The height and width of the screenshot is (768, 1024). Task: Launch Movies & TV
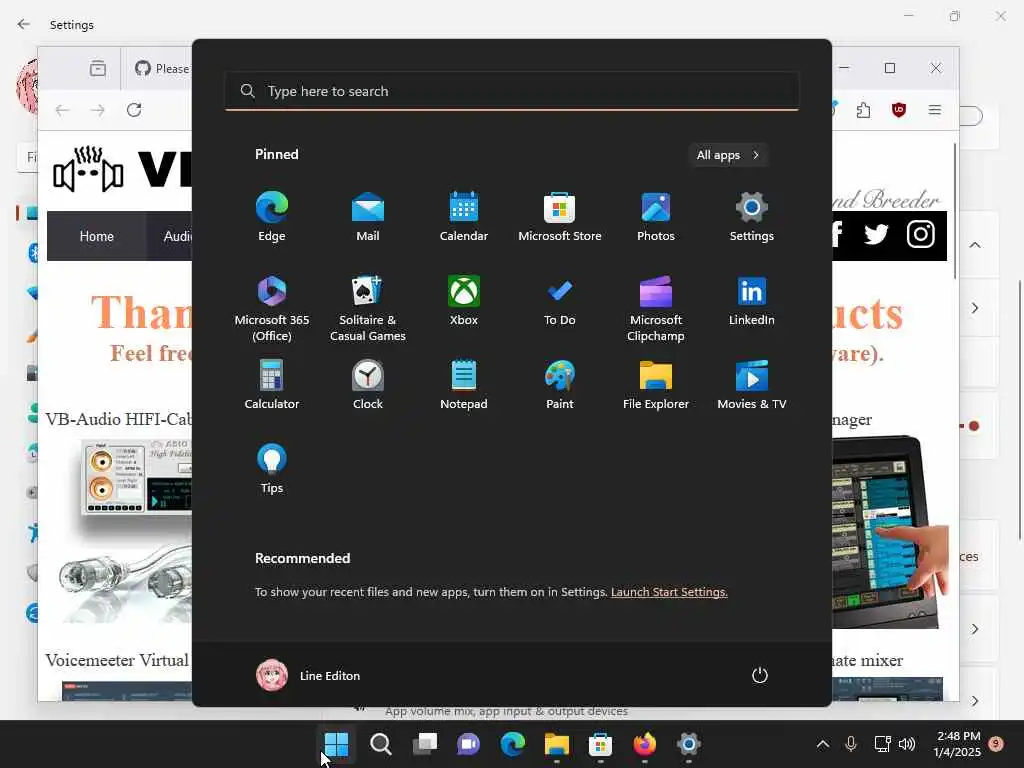[x=752, y=385]
